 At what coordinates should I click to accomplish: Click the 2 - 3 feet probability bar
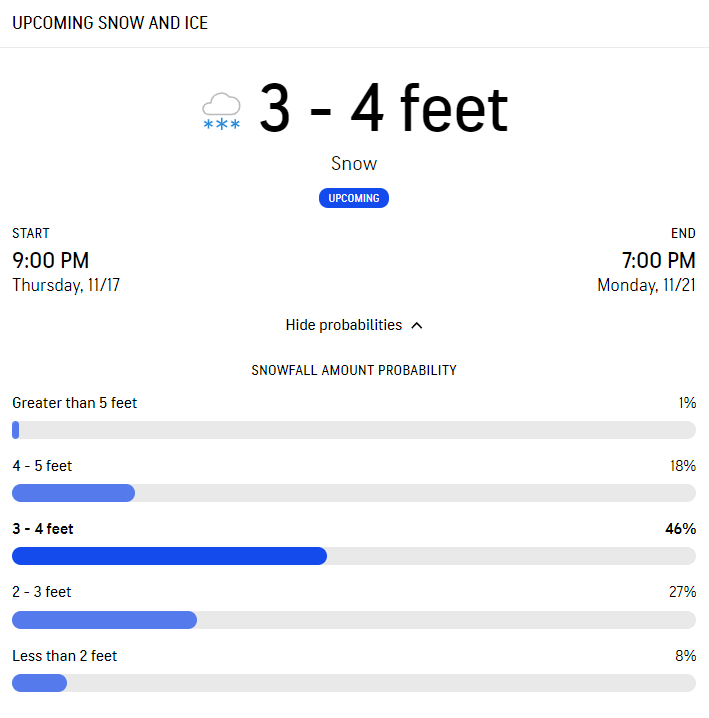[354, 620]
